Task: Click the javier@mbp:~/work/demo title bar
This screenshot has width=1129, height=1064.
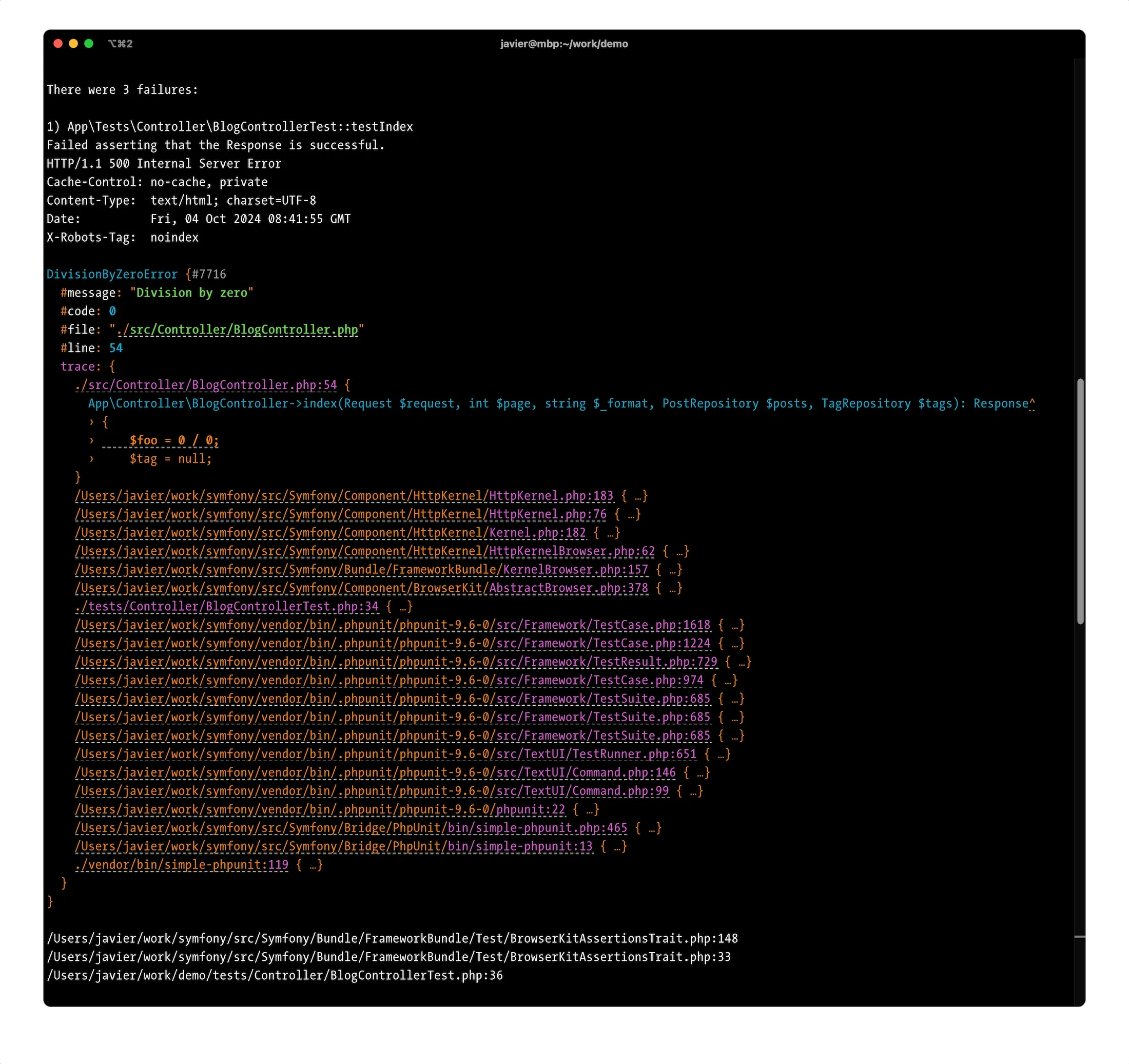Action: 564,44
